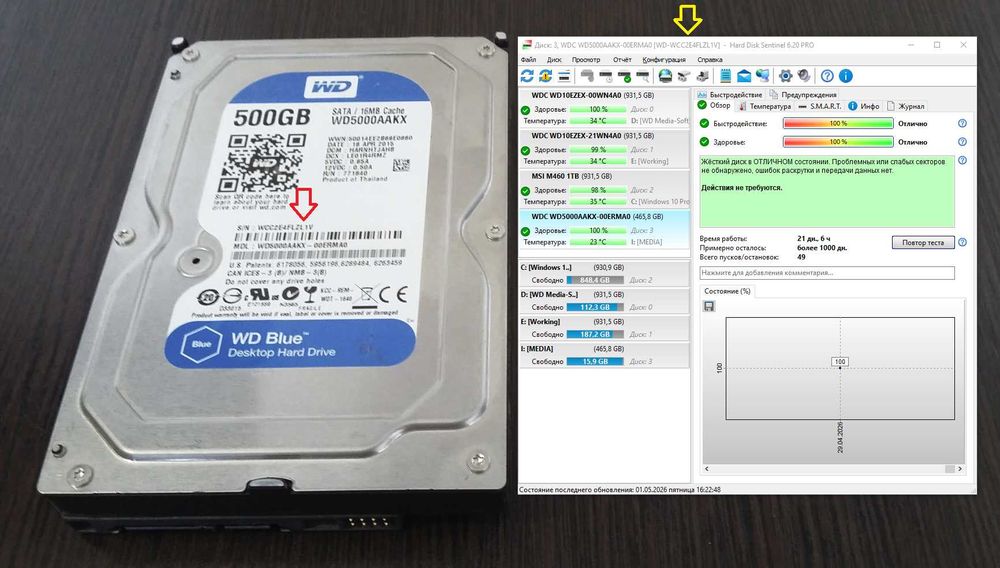Click the grey hard disk toolbar icon

587,76
